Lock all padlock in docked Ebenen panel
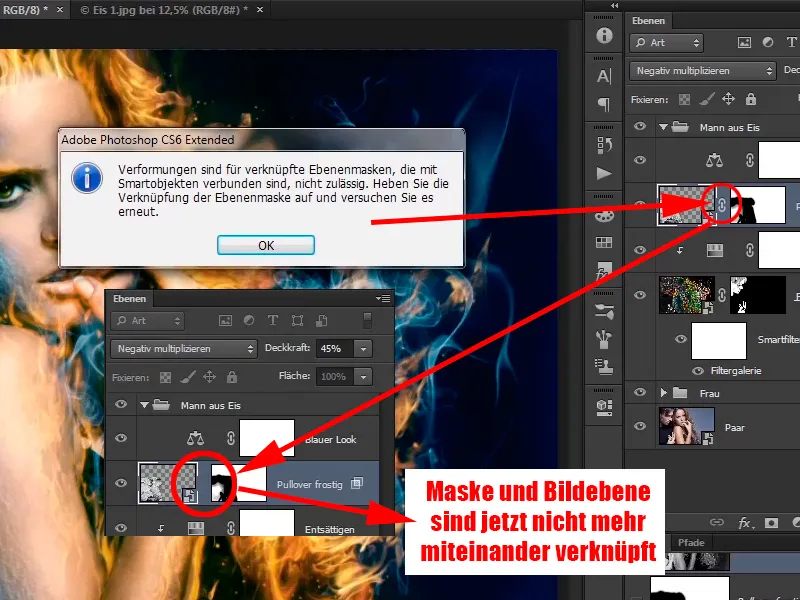 pyautogui.click(x=751, y=99)
